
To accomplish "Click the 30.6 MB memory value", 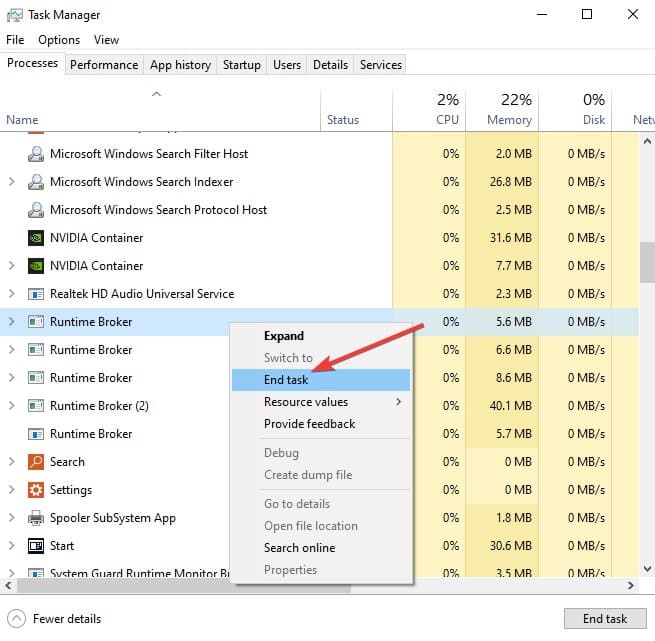I will (511, 546).
